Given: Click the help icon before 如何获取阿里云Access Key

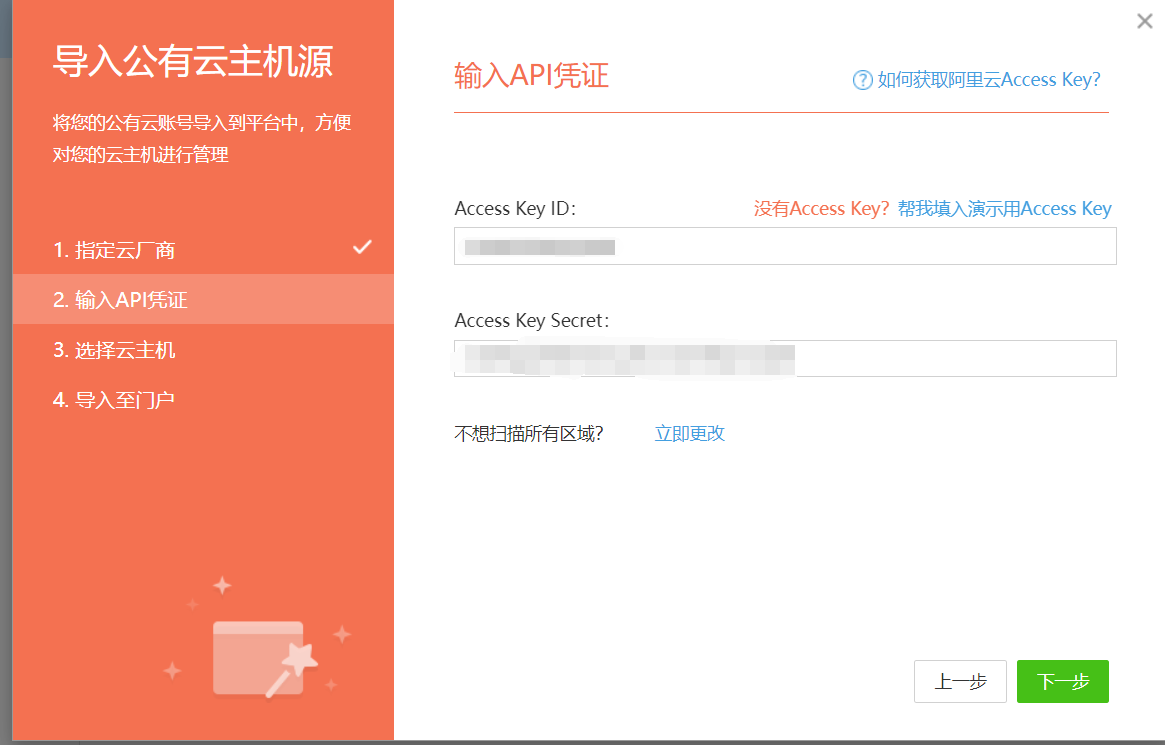Looking at the screenshot, I should [861, 80].
